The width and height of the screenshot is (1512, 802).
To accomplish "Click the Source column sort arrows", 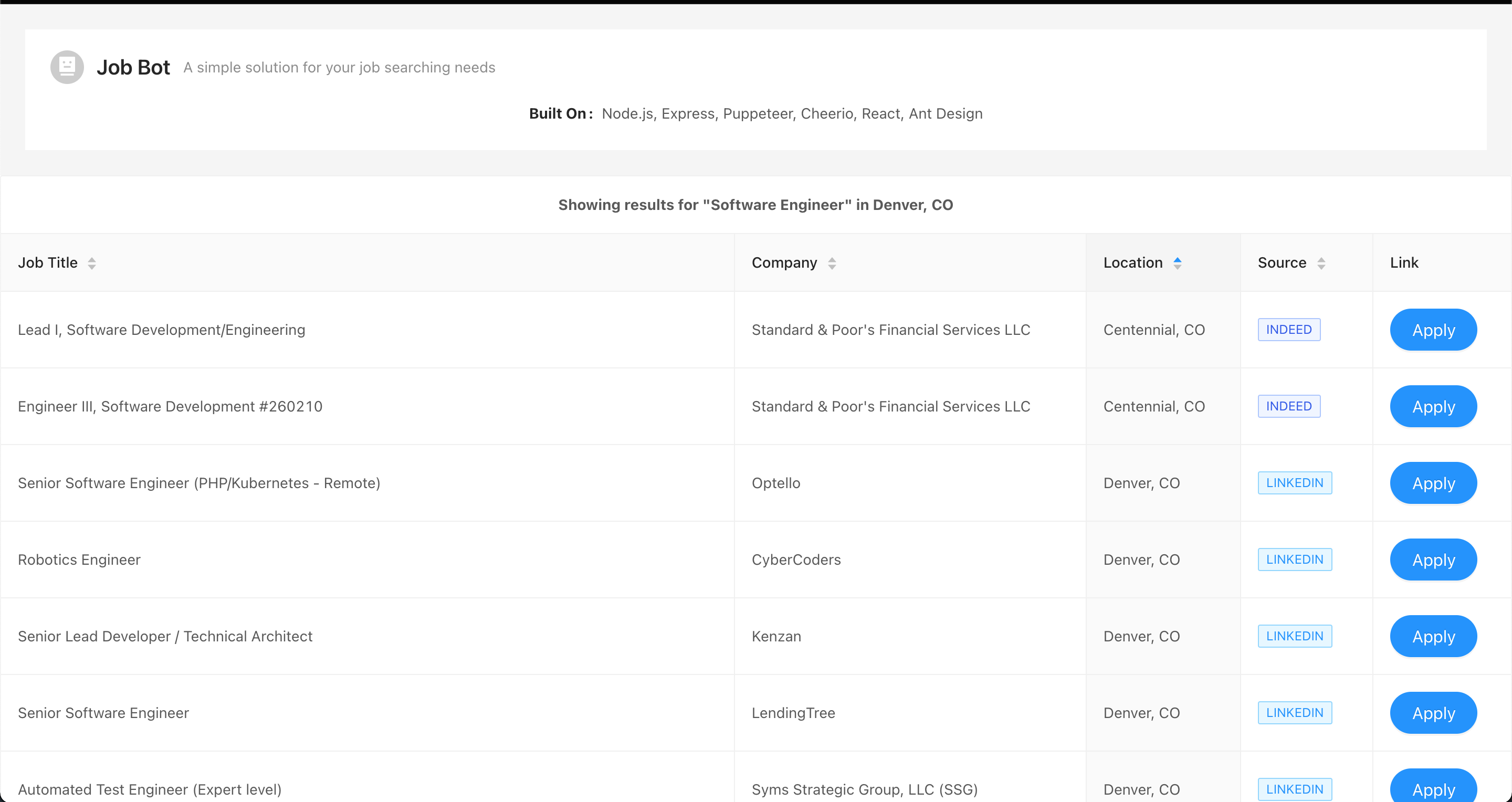I will tap(1321, 263).
